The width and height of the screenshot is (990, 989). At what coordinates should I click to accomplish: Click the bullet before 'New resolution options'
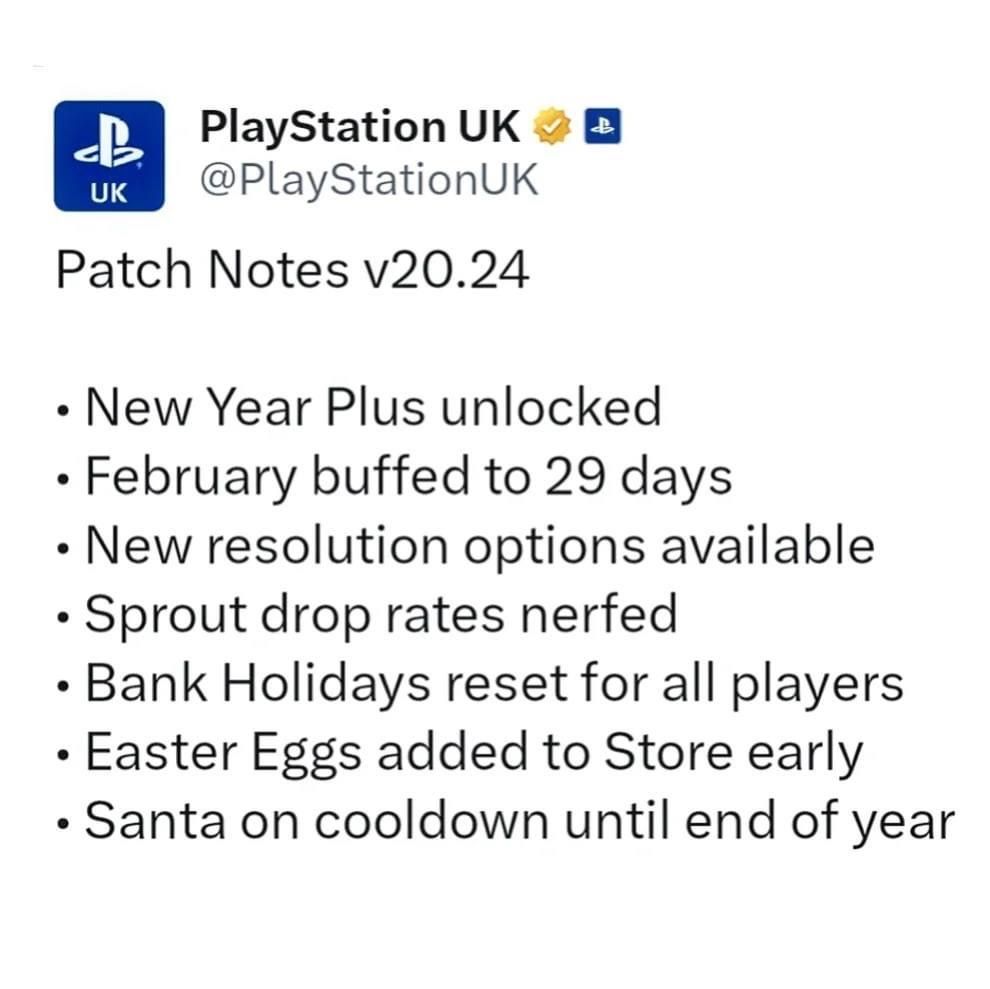click(x=64, y=550)
